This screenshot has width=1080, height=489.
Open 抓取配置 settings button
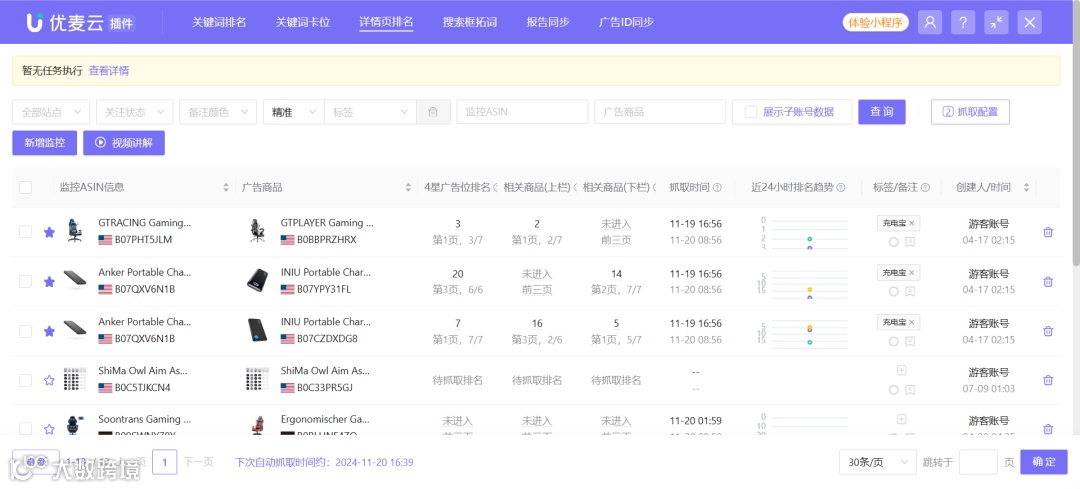(x=970, y=112)
